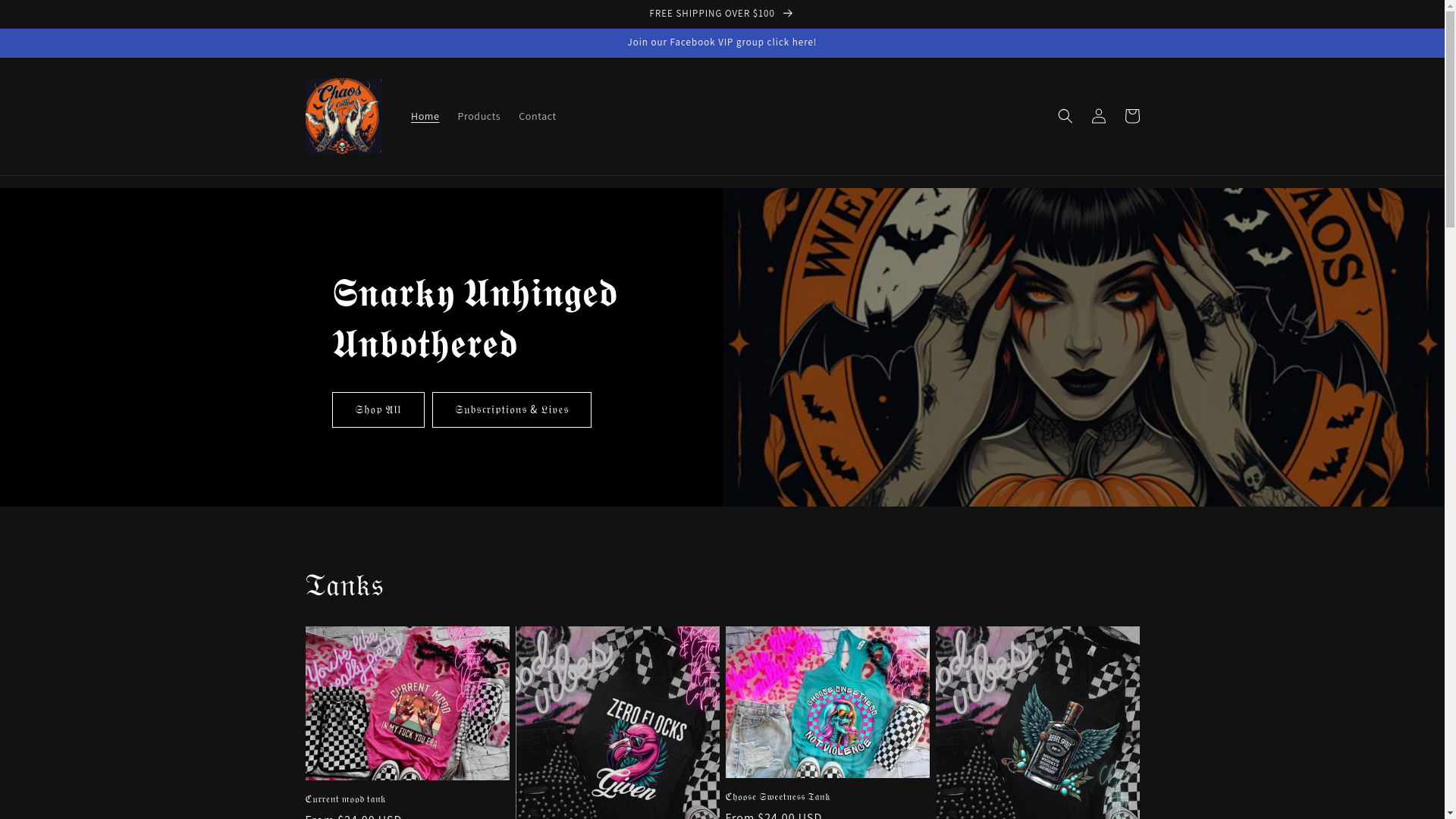
Task: Open the search magnifier icon
Action: click(x=1065, y=116)
